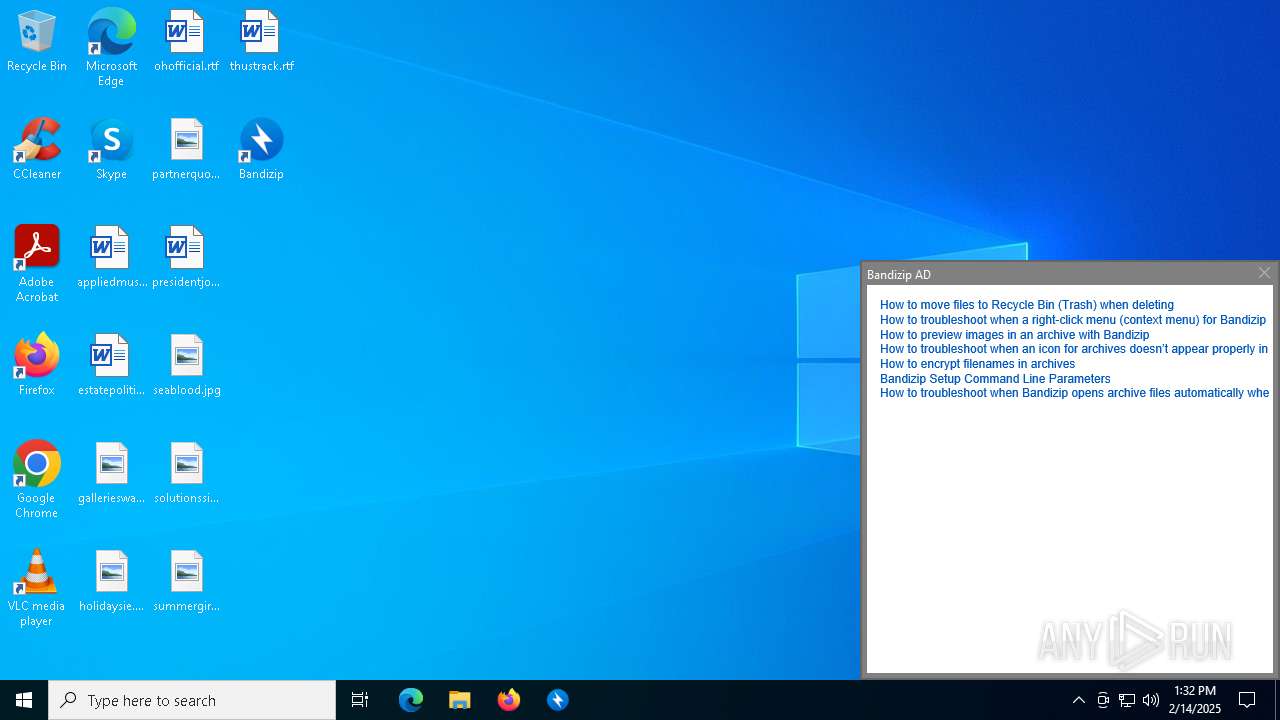This screenshot has height=720, width=1280.
Task: Open the notification center icon
Action: pos(1247,700)
